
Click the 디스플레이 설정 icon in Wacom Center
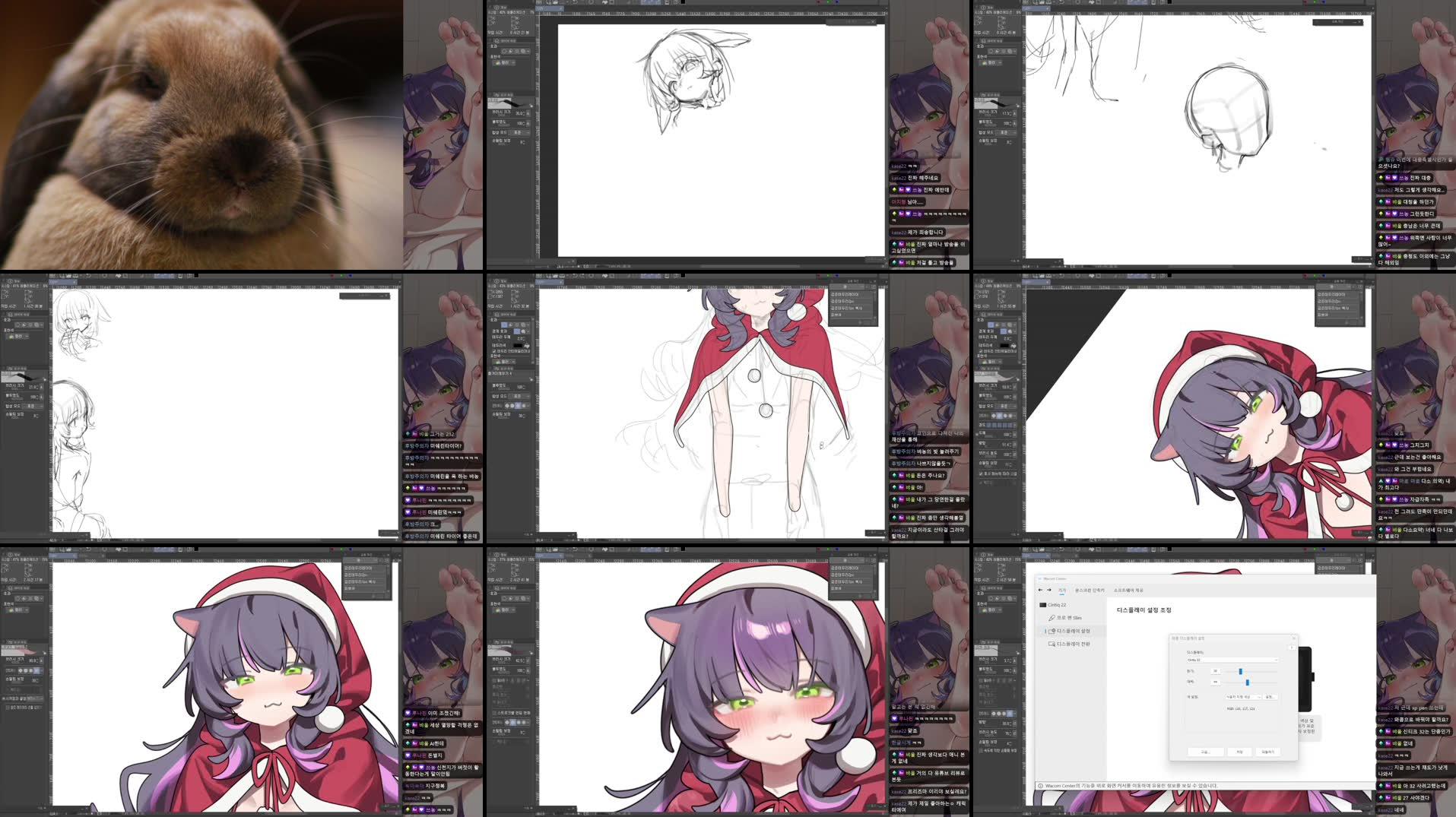point(1053,631)
